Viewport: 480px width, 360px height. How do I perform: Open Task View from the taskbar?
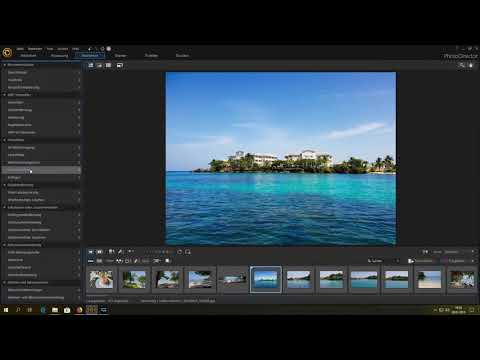30,310
